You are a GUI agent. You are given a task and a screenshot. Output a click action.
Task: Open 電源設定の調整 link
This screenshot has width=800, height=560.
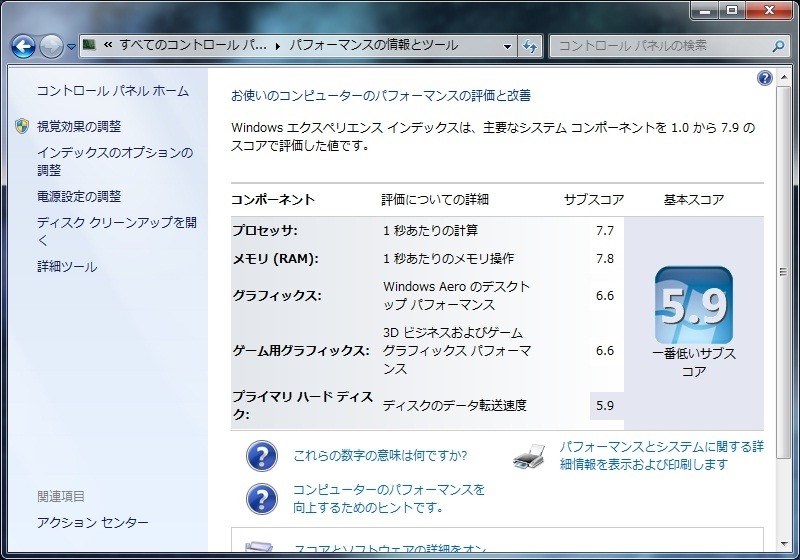(x=79, y=196)
